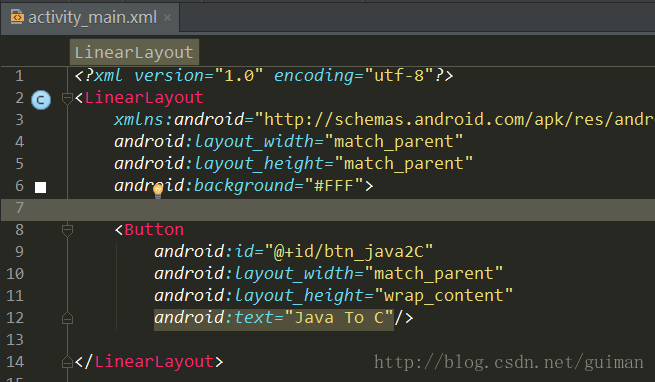This screenshot has height=382, width=655.
Task: Click the encoding="utf-8" attribute
Action: (354, 76)
